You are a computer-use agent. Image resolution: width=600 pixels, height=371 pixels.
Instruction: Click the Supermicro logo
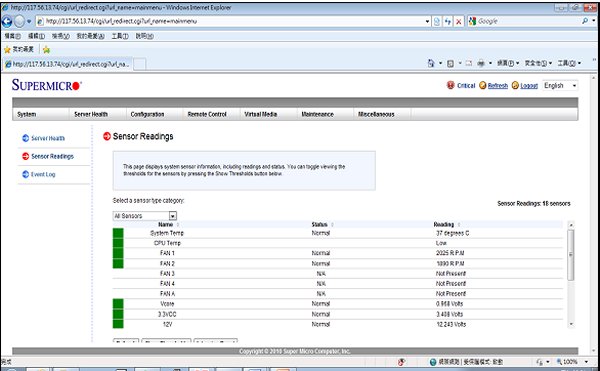click(47, 85)
